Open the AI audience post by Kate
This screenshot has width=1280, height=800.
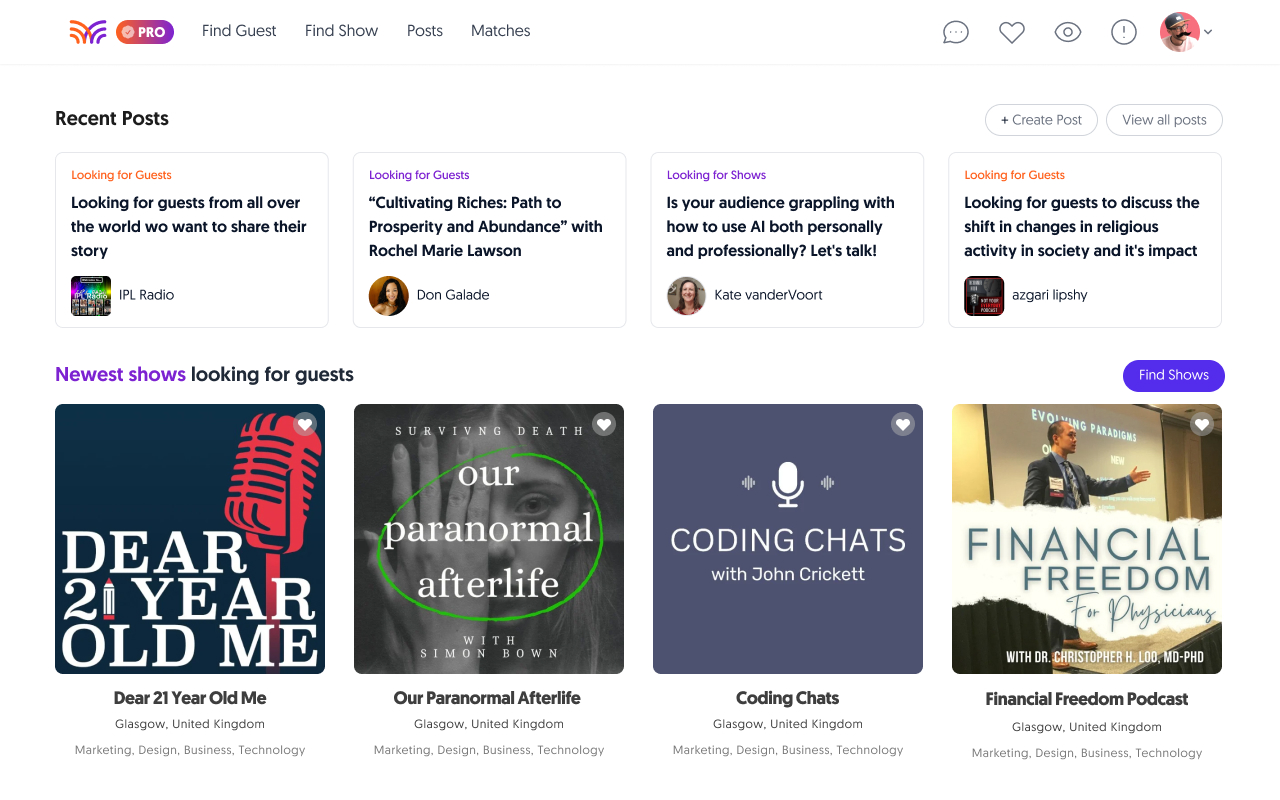781,227
